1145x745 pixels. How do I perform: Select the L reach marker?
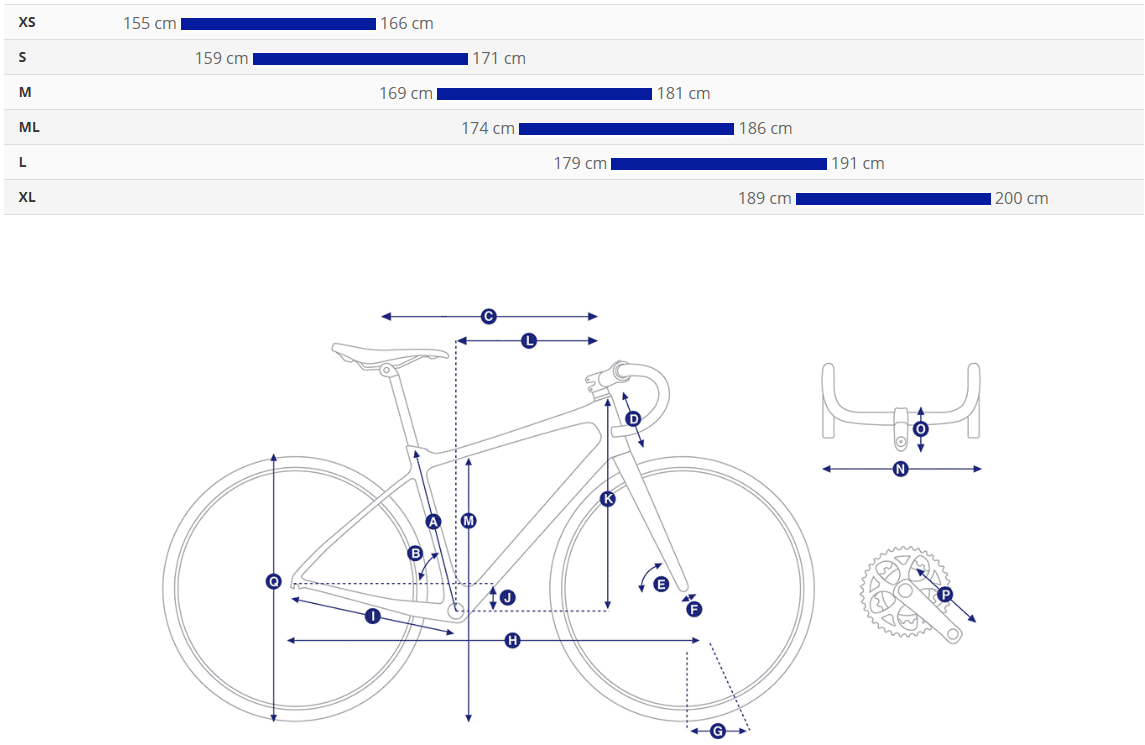pos(529,341)
